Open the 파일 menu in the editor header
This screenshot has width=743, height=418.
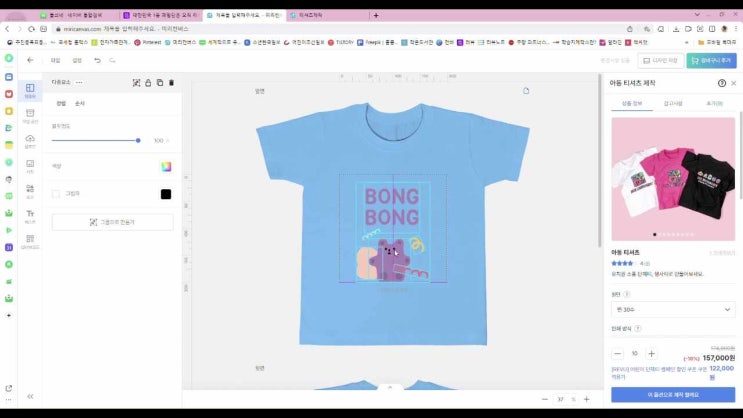(56, 60)
